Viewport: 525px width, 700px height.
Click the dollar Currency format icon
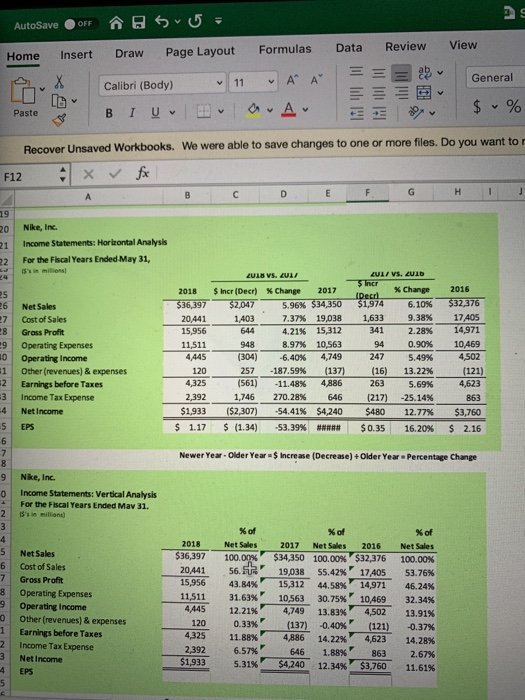pos(477,107)
